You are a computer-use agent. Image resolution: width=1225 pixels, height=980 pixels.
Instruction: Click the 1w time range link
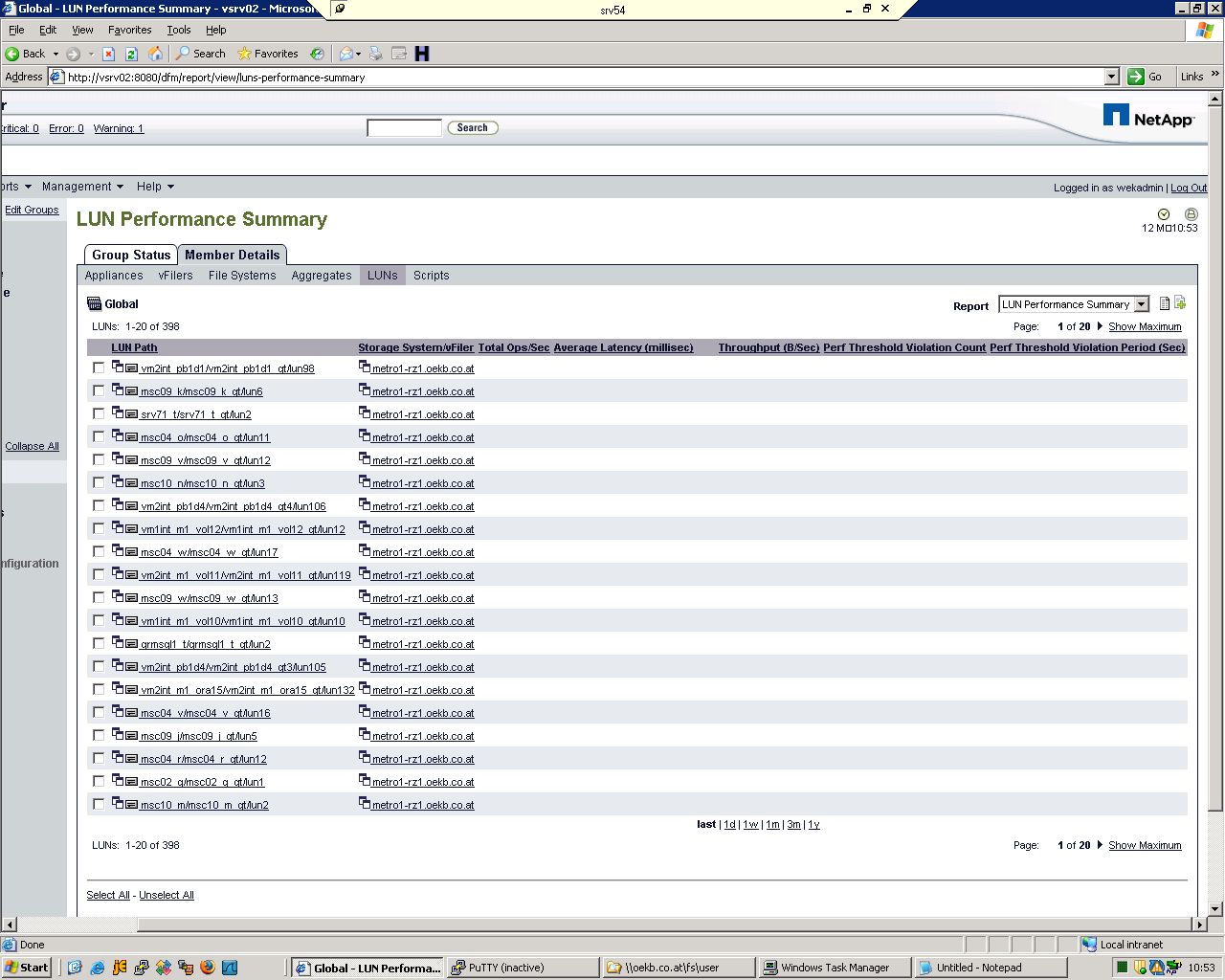coord(750,824)
